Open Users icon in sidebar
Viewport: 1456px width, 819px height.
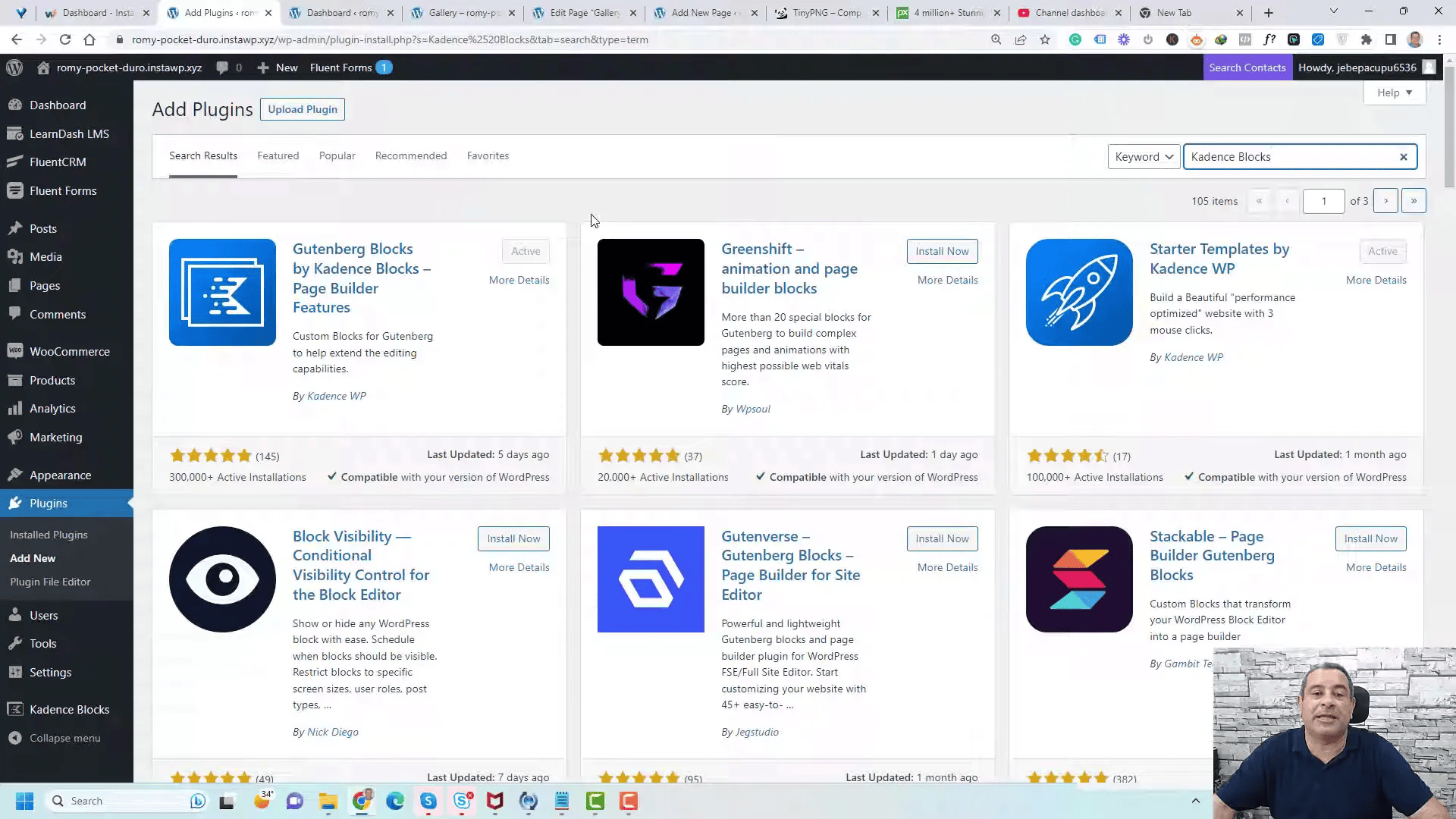coord(14,616)
